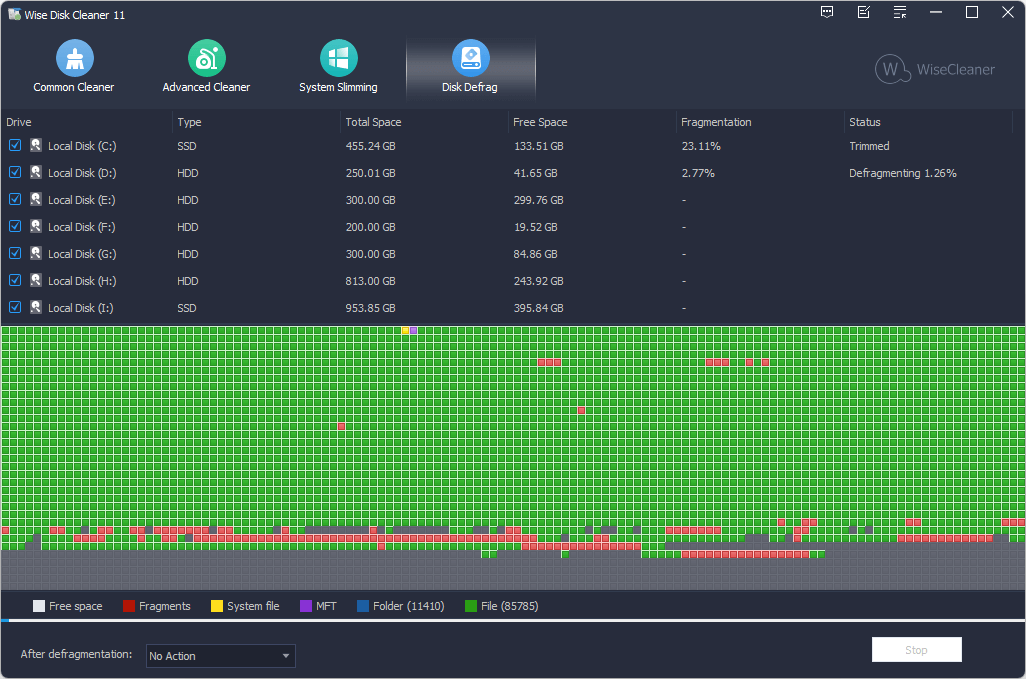Image resolution: width=1026 pixels, height=679 pixels.
Task: Select the Local Disk (C:) row label
Action: [x=82, y=146]
